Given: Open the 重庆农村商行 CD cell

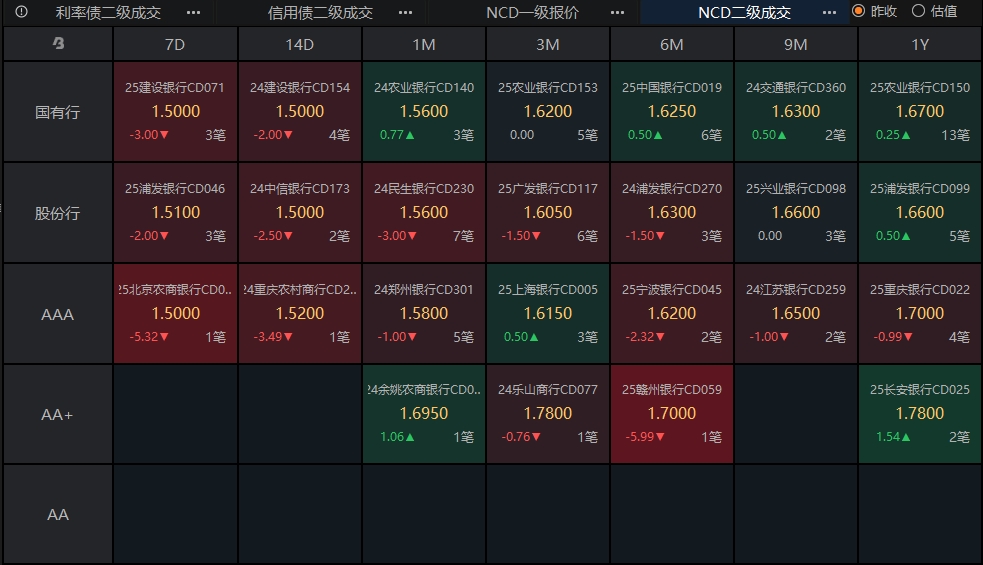Looking at the screenshot, I should [300, 314].
